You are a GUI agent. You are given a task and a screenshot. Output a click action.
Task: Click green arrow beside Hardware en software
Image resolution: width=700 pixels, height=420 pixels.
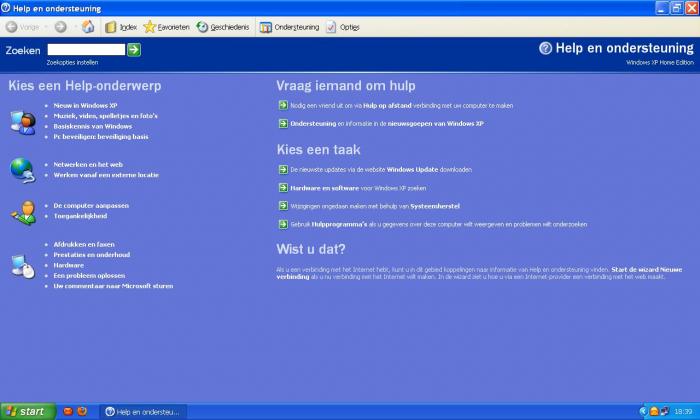(x=283, y=188)
